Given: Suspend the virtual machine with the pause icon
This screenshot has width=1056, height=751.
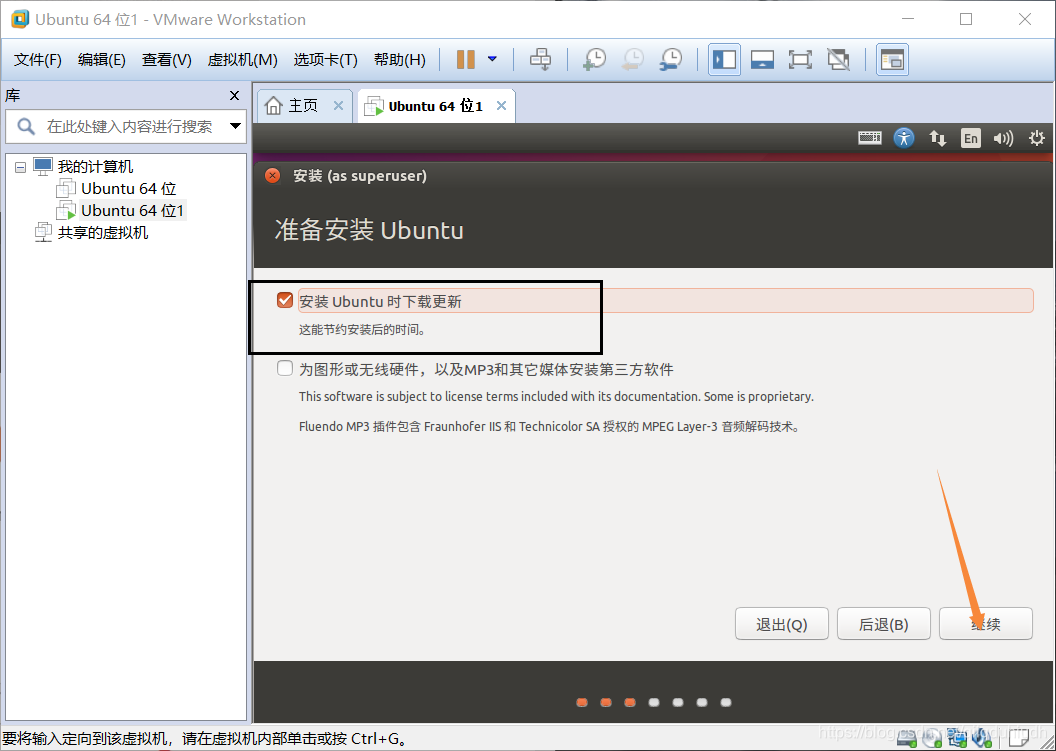Looking at the screenshot, I should tap(465, 59).
